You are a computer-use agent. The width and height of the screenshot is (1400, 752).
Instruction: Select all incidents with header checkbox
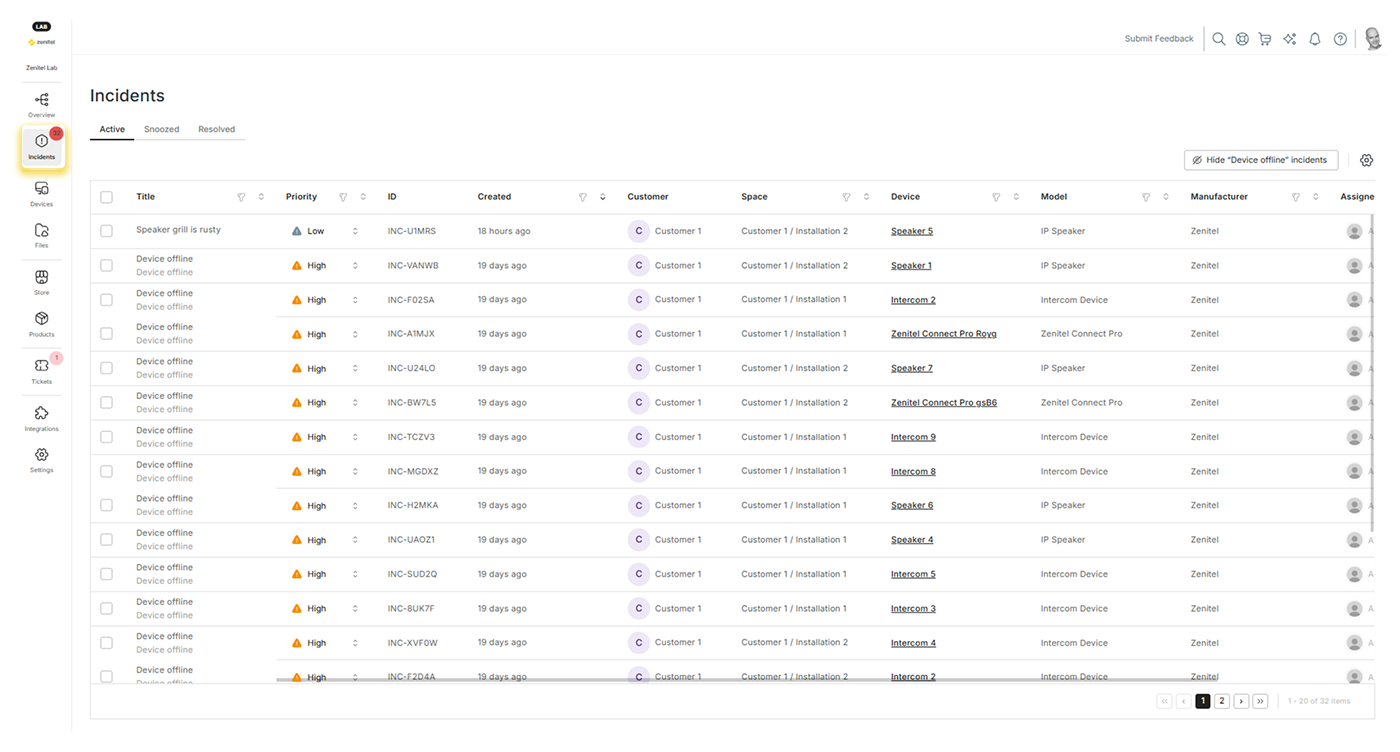tap(107, 197)
